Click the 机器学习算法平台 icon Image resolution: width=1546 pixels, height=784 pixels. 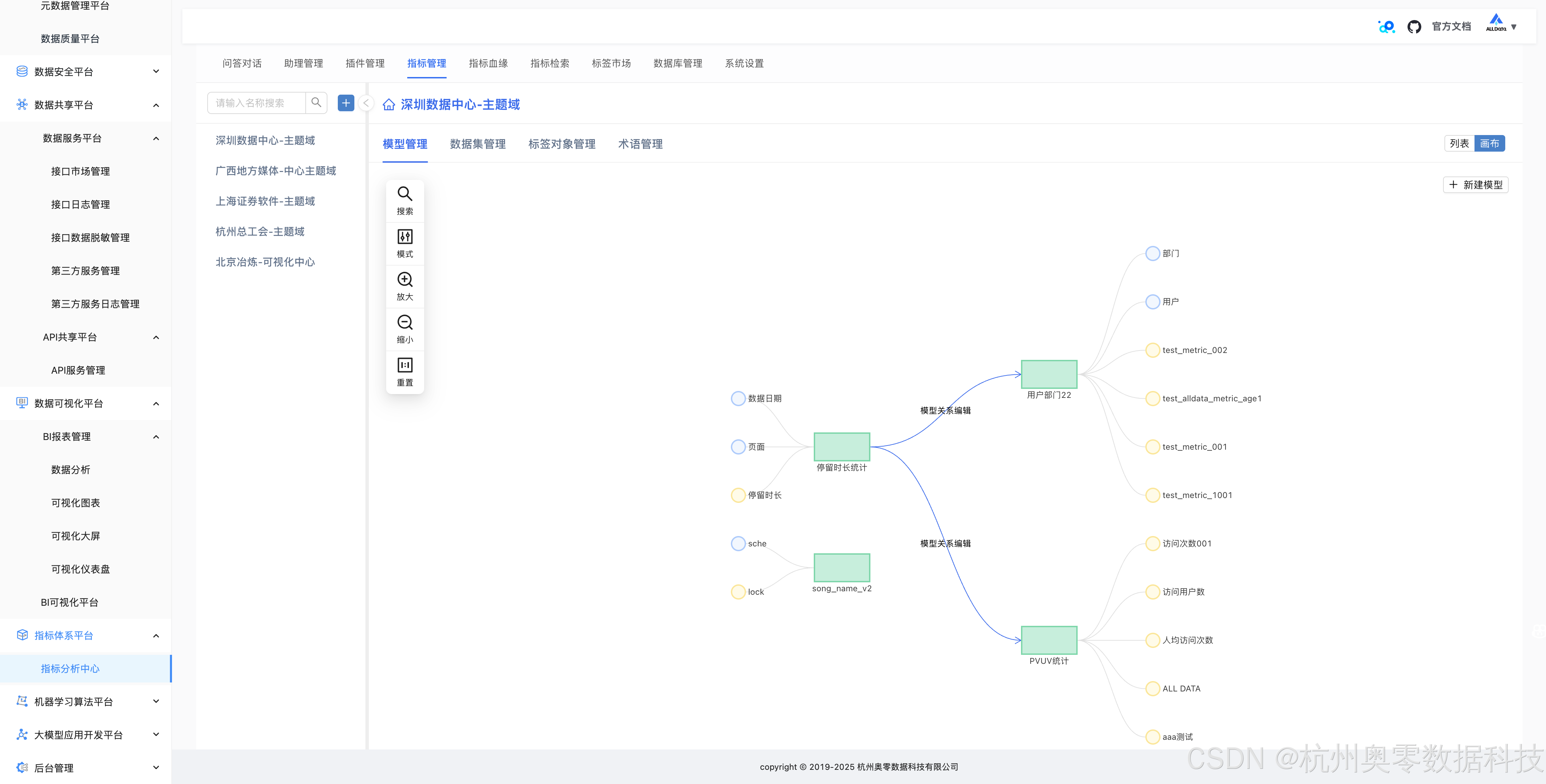(22, 701)
